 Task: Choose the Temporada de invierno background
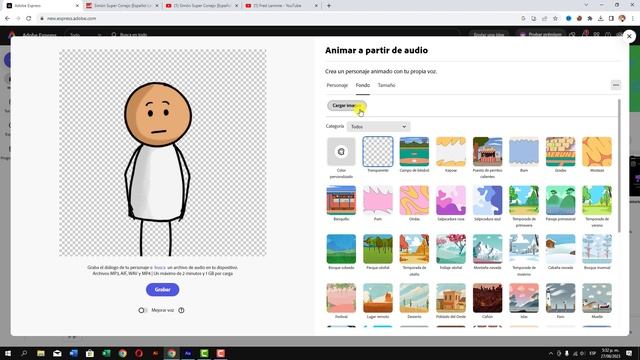pyautogui.click(x=524, y=249)
